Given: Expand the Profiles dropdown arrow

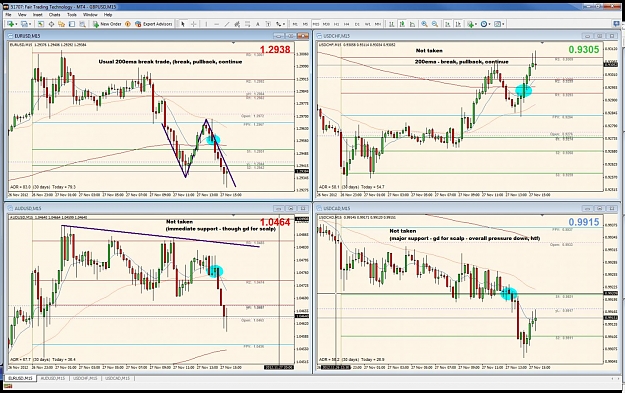Looking at the screenshot, I should coord(30,24).
